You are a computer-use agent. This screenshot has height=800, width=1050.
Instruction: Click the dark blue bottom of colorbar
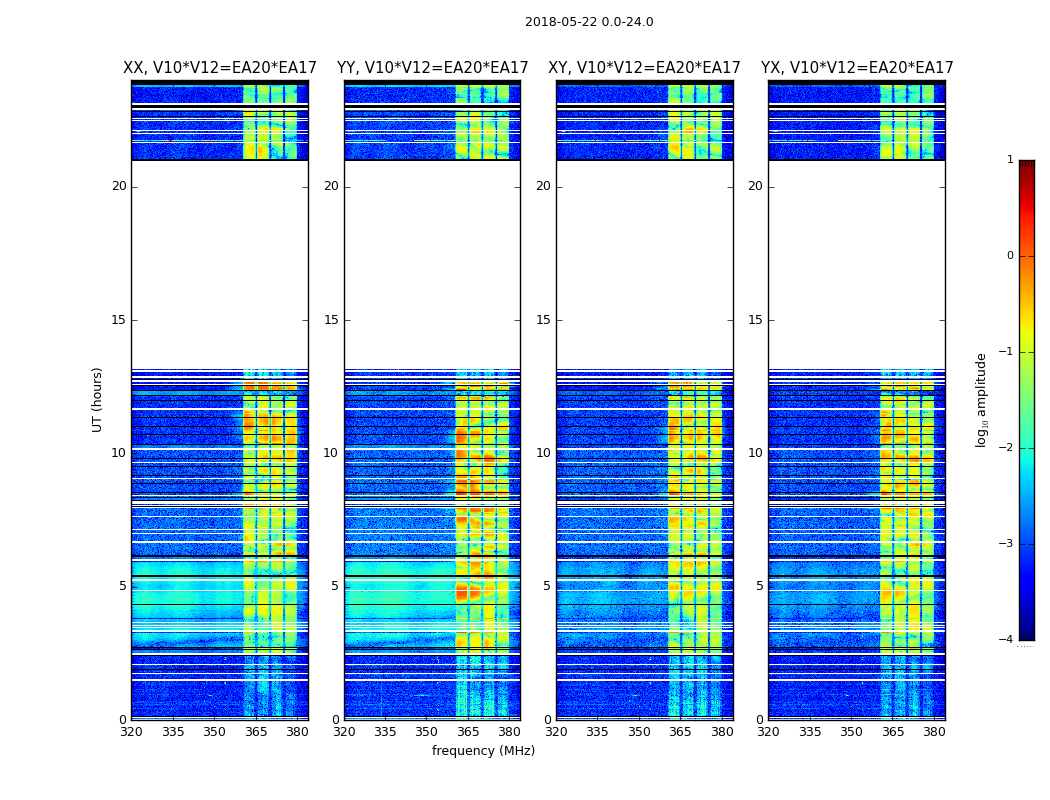pos(1027,633)
